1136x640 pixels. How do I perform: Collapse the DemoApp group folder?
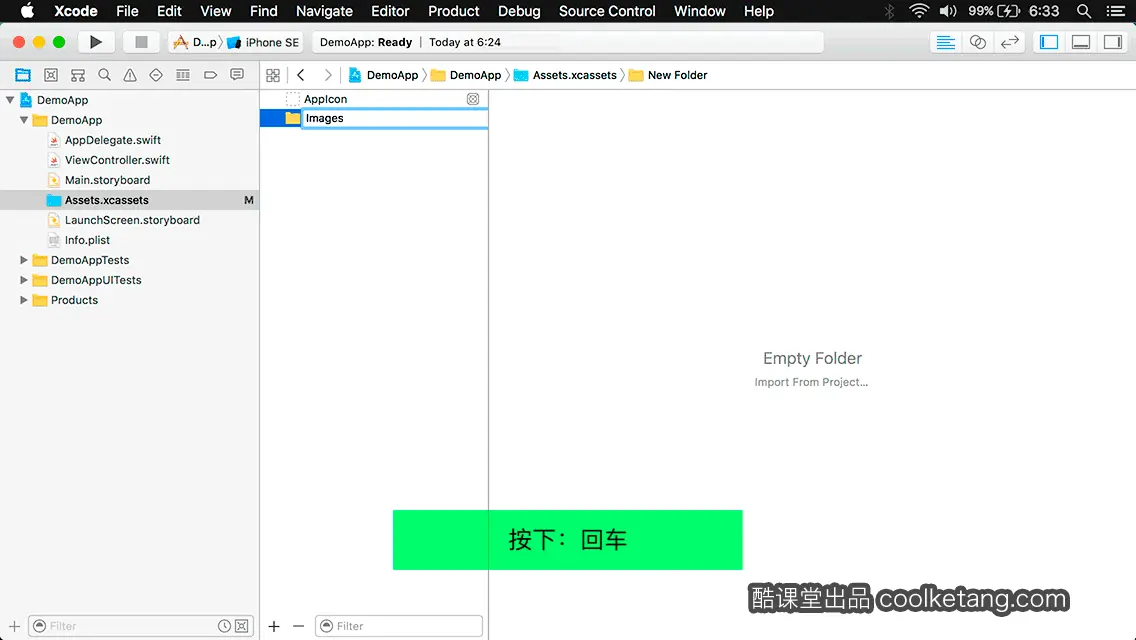click(x=24, y=120)
